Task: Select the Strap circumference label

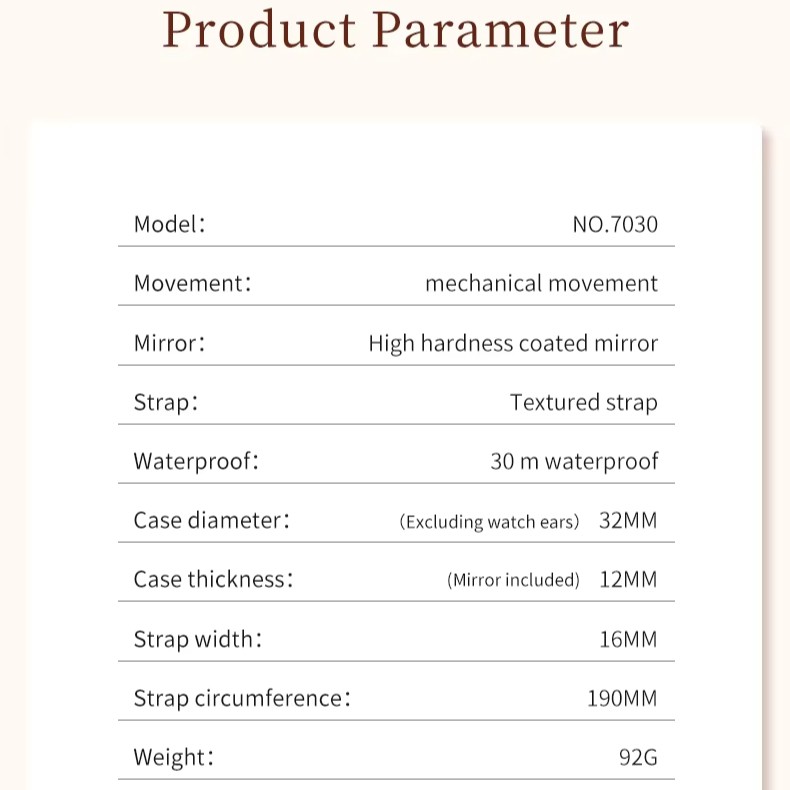Action: [242, 699]
